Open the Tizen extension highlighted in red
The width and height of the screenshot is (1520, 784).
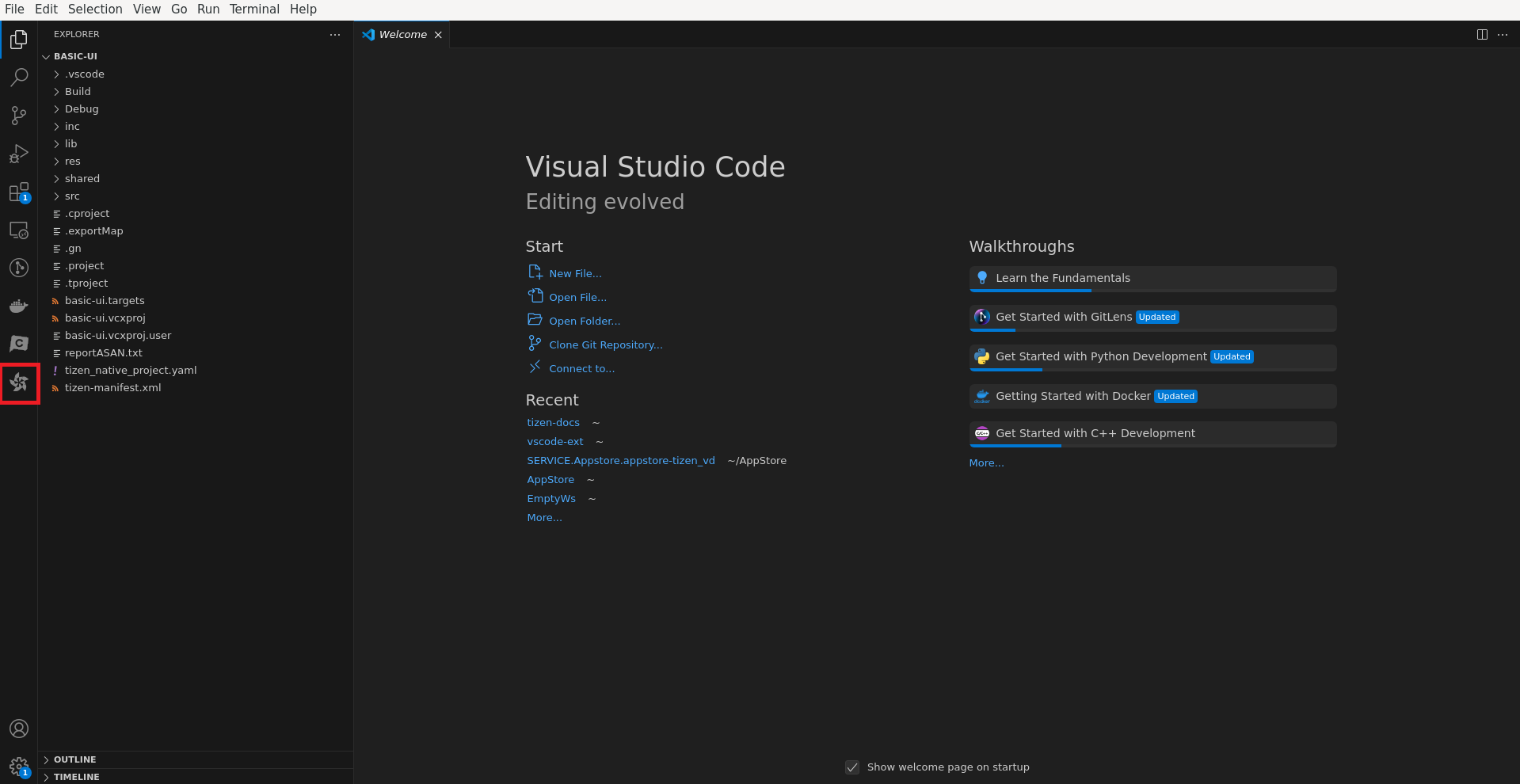19,383
